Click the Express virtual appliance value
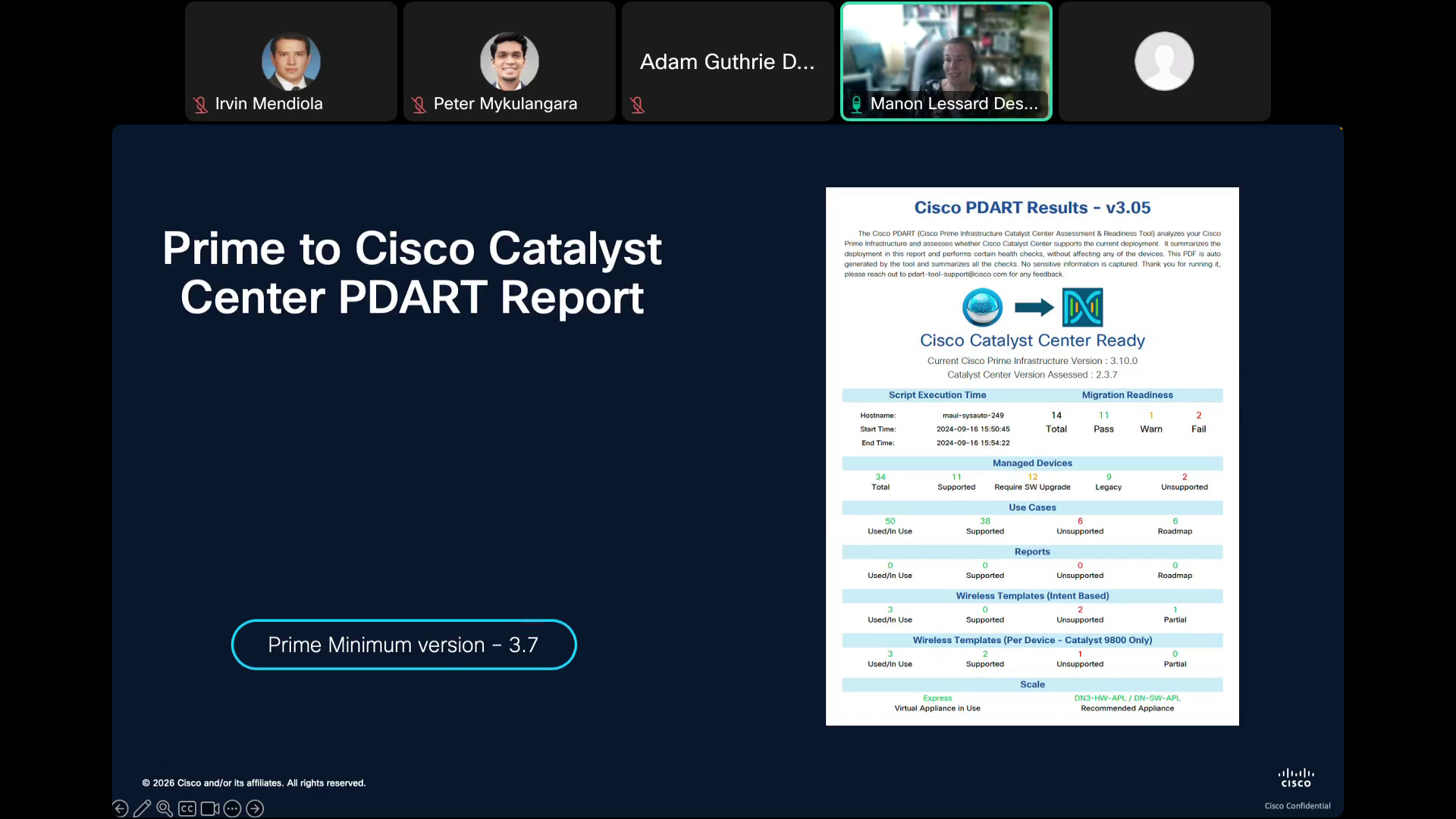The image size is (1456, 819). pos(937,698)
